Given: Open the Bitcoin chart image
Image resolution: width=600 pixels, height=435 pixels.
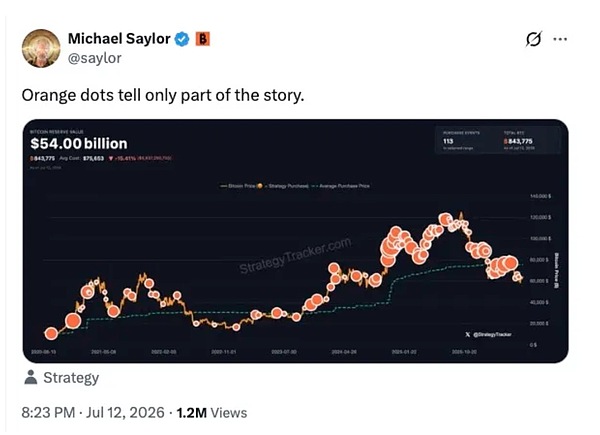Looking at the screenshot, I should pyautogui.click(x=295, y=241).
